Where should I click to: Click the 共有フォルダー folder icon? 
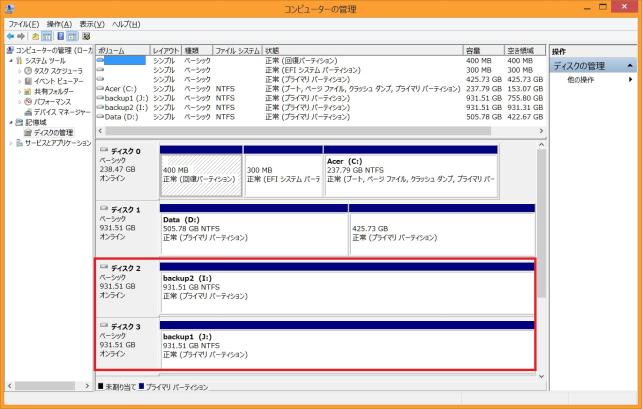click(28, 91)
